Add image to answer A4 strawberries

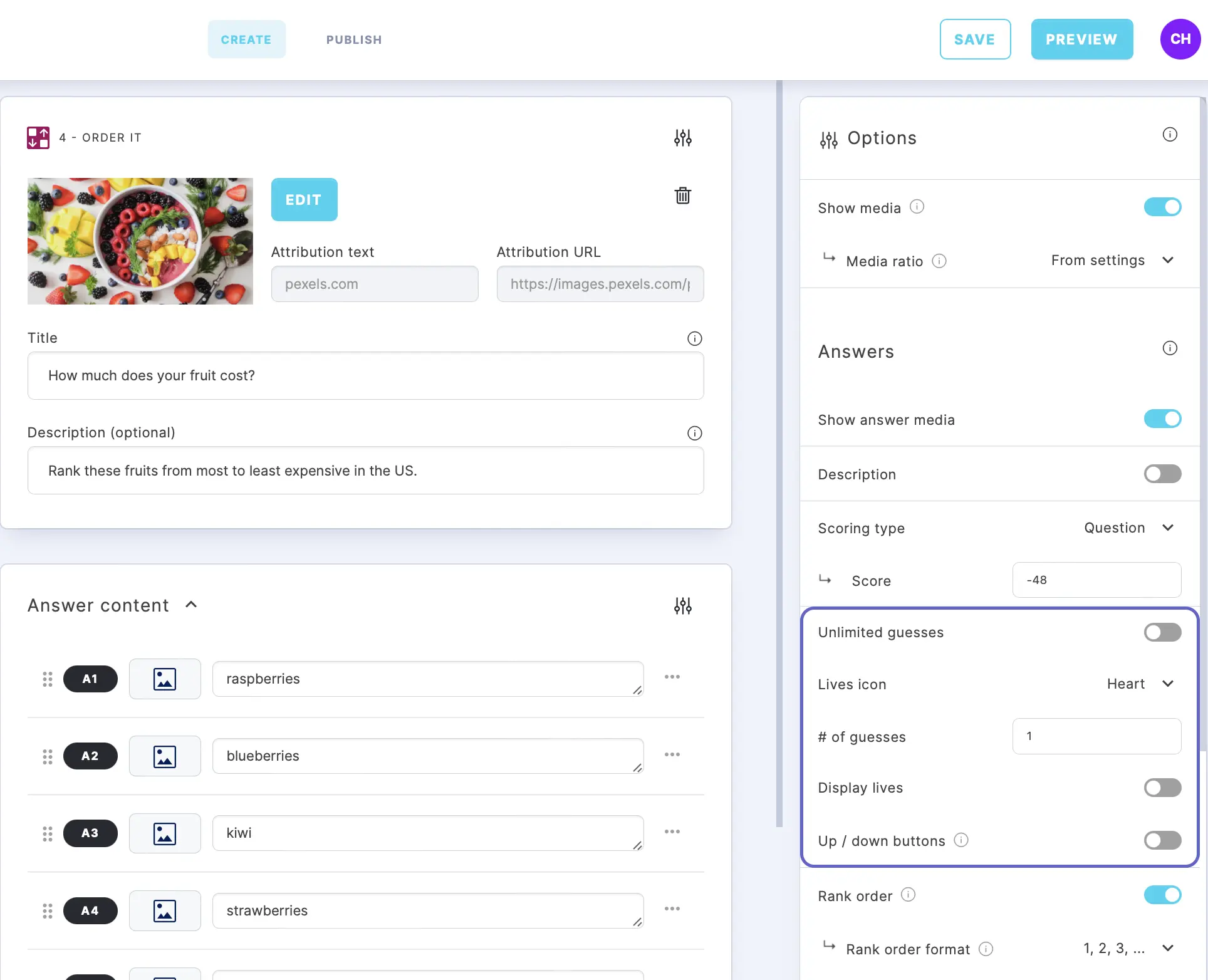tap(165, 910)
